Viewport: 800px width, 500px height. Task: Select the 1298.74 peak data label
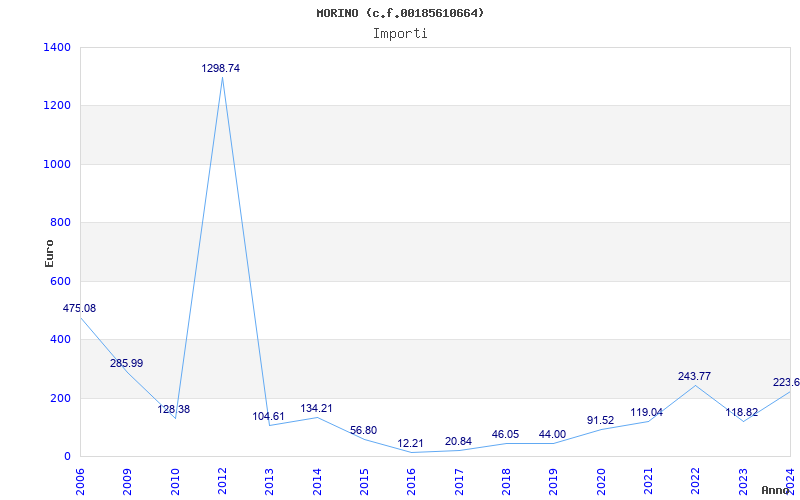point(220,68)
